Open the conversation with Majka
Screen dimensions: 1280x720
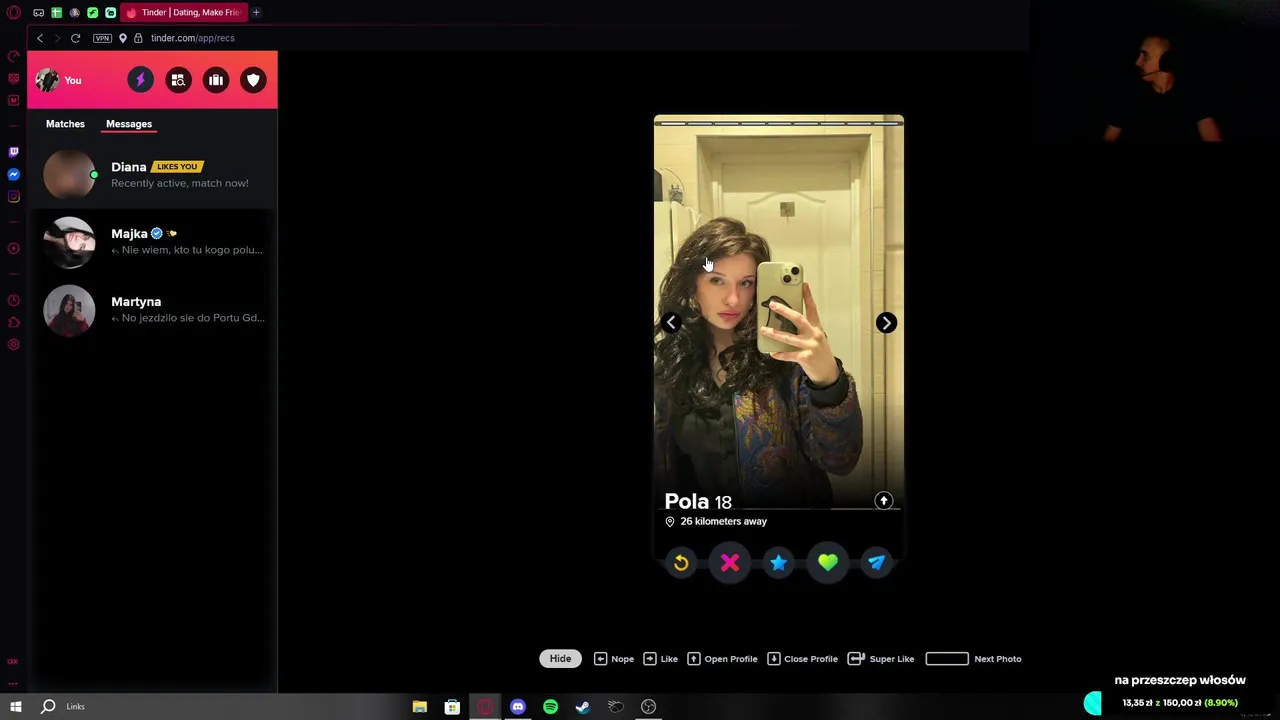click(x=152, y=241)
